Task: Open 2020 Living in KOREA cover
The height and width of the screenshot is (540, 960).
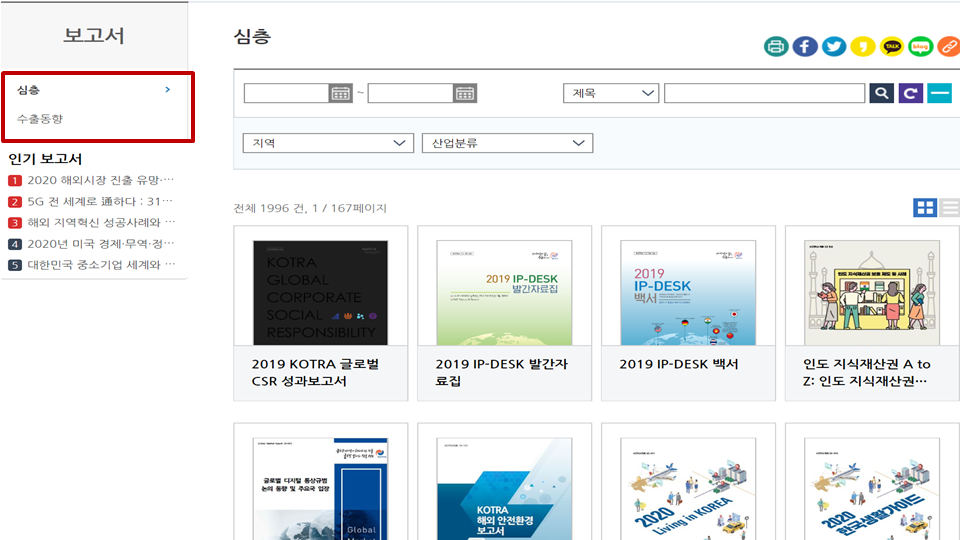Action: (x=688, y=489)
